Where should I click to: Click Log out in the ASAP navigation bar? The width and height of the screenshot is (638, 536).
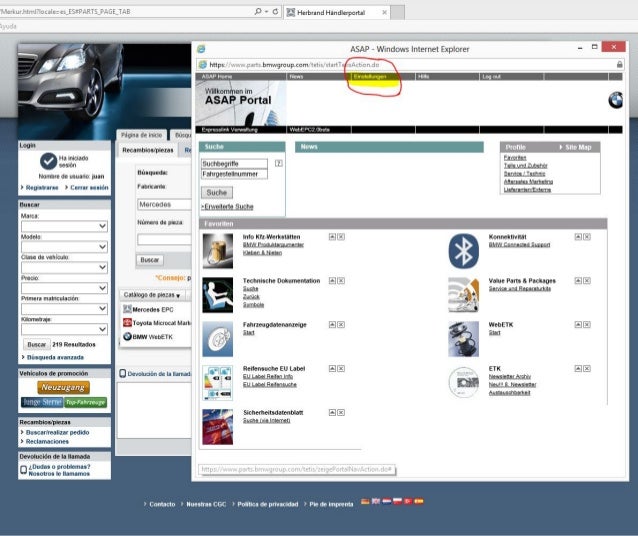click(x=491, y=77)
